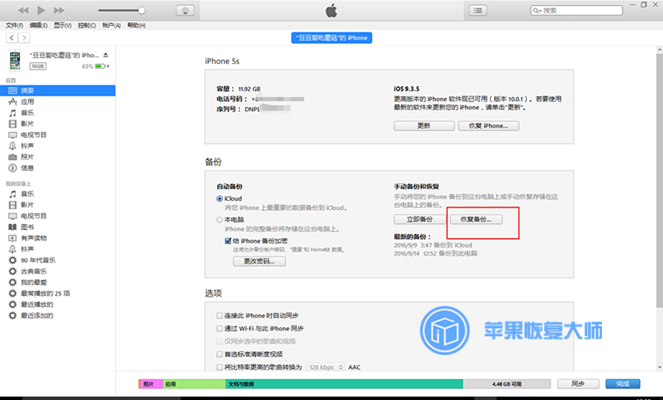This screenshot has height=400, width=663.
Task: Click the volume slider knob
Action: pos(142,11)
